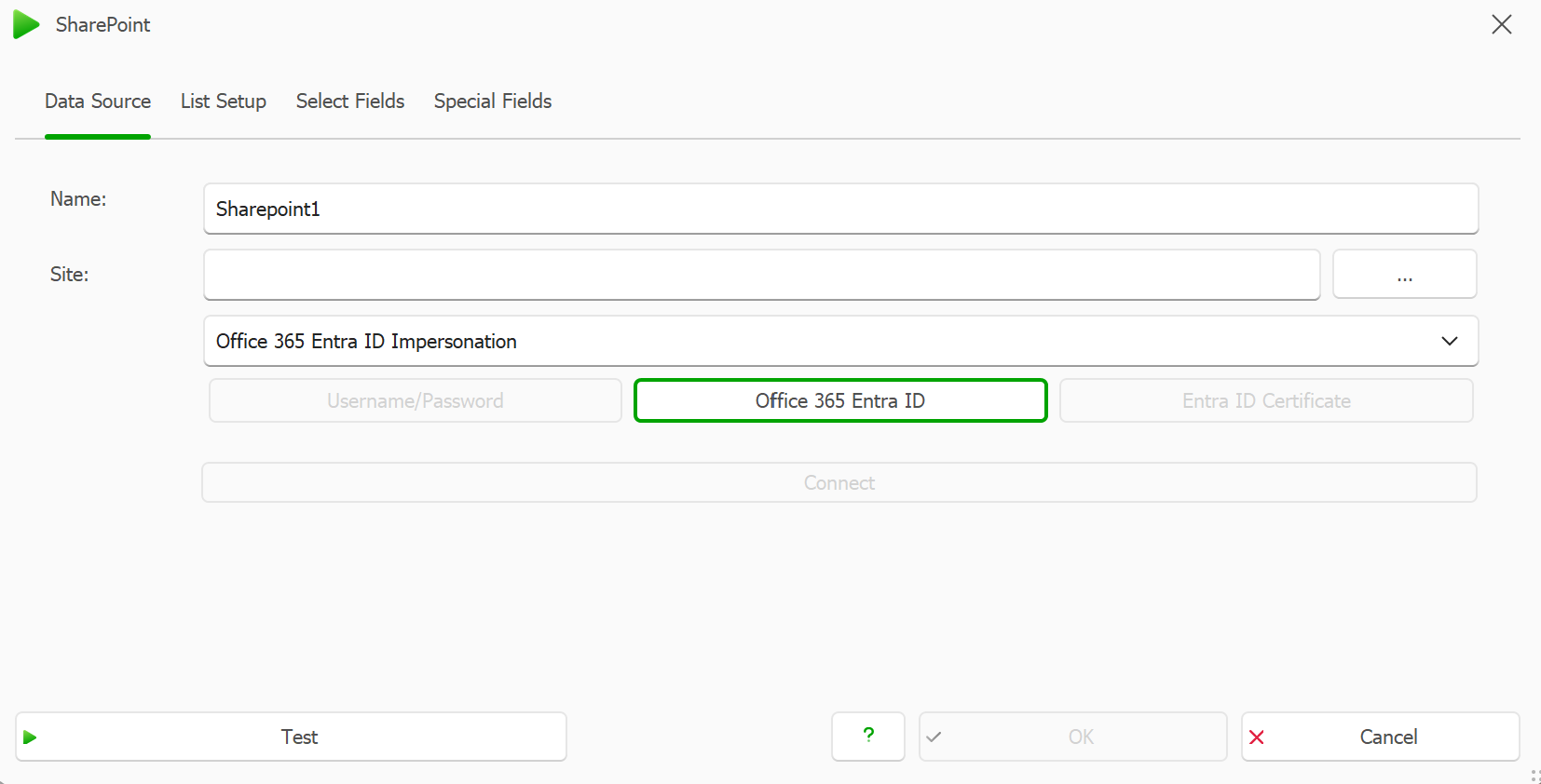Confirm with the OK button

point(1072,737)
